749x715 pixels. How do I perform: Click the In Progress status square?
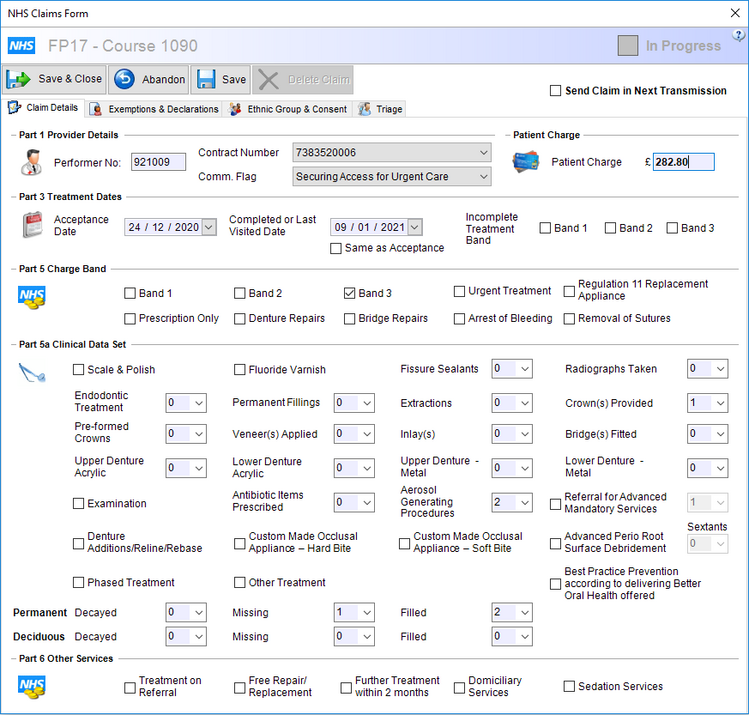click(x=628, y=46)
